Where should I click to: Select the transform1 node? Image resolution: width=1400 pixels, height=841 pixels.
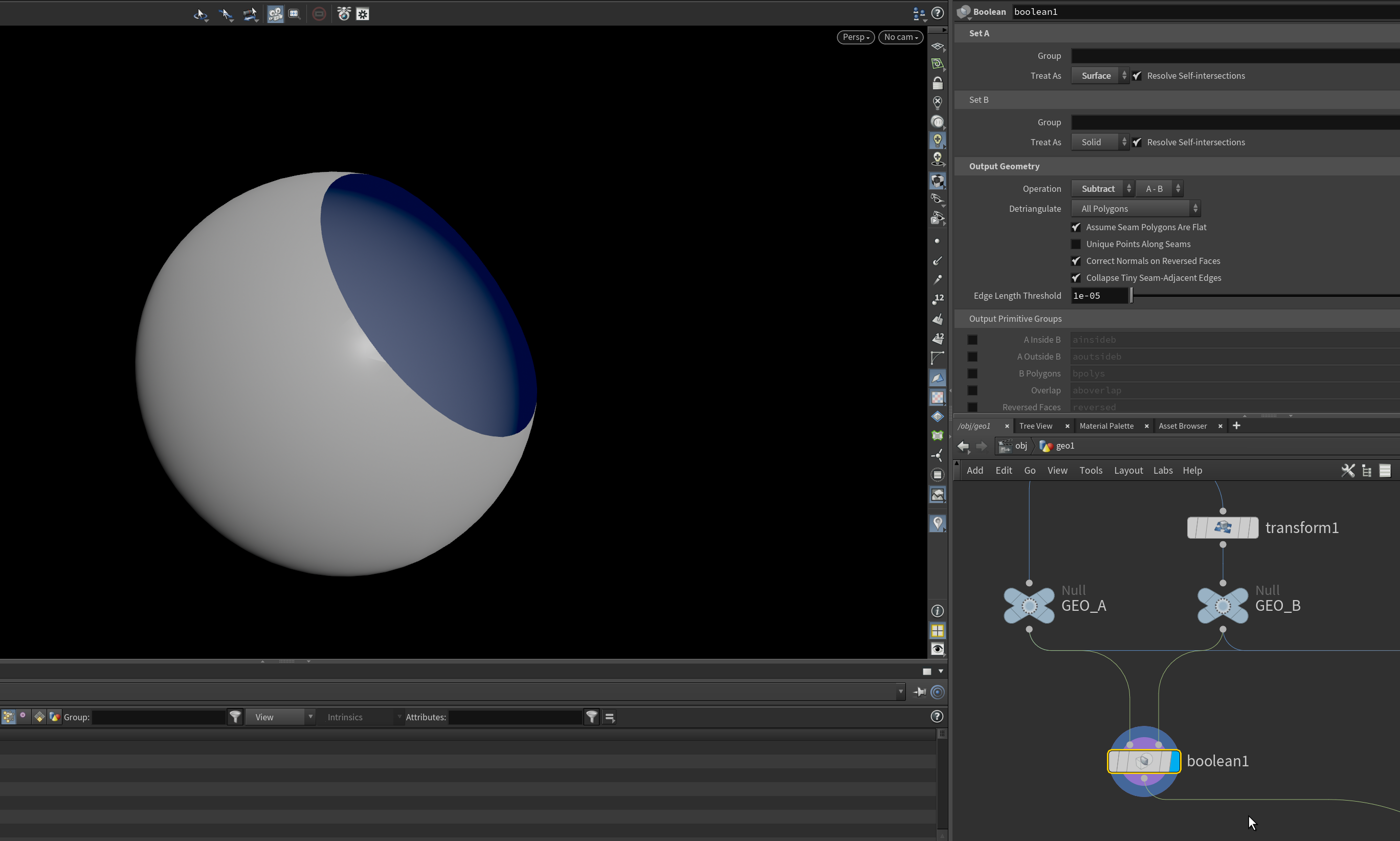1223,527
